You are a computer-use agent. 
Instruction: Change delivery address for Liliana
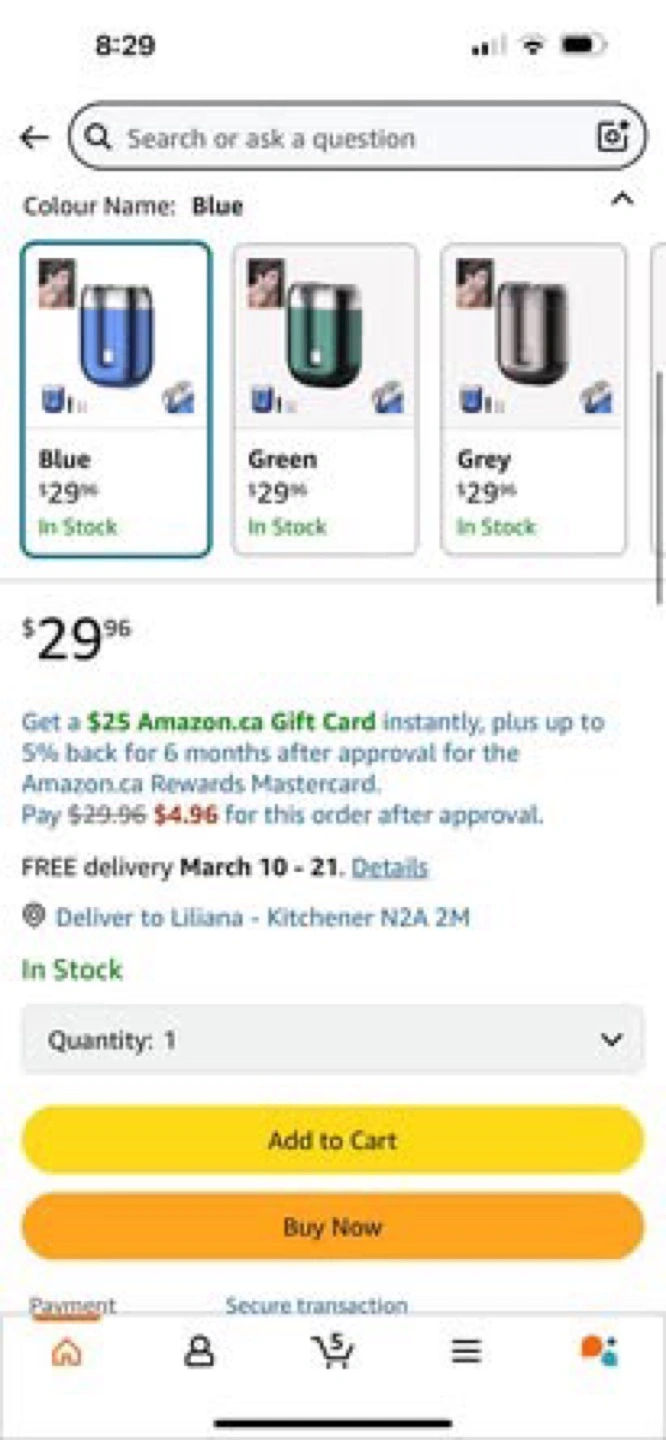pyautogui.click(x=262, y=917)
